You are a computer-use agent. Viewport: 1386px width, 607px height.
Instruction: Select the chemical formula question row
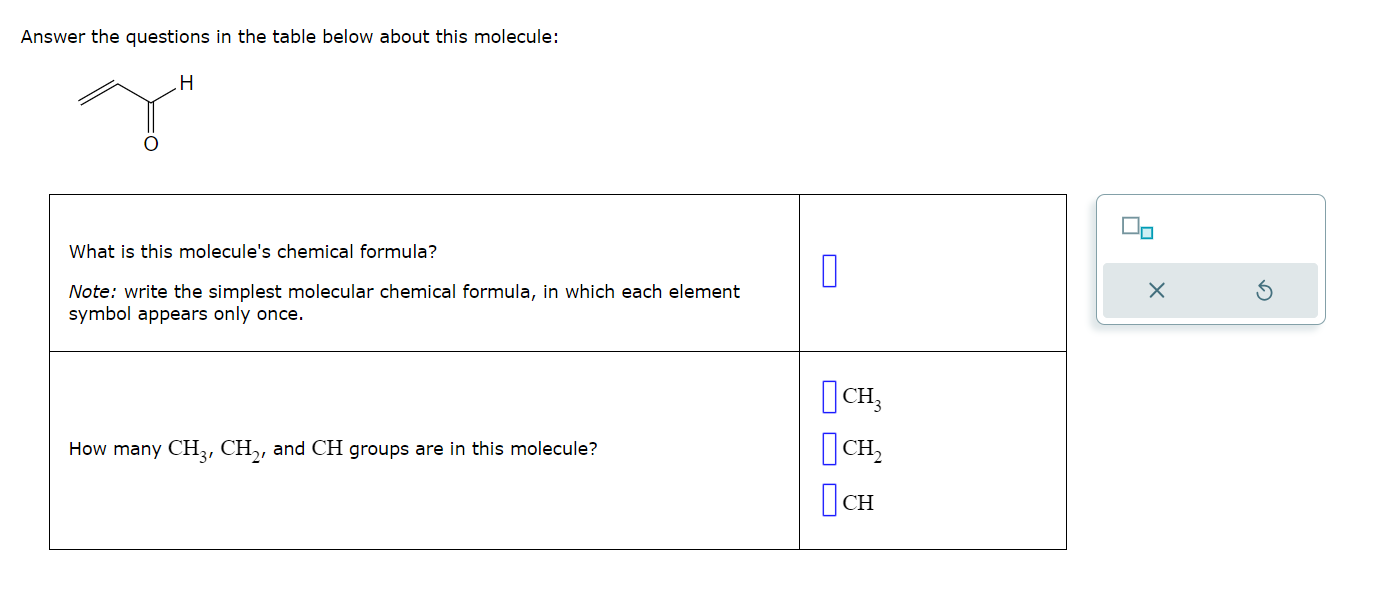(x=420, y=272)
